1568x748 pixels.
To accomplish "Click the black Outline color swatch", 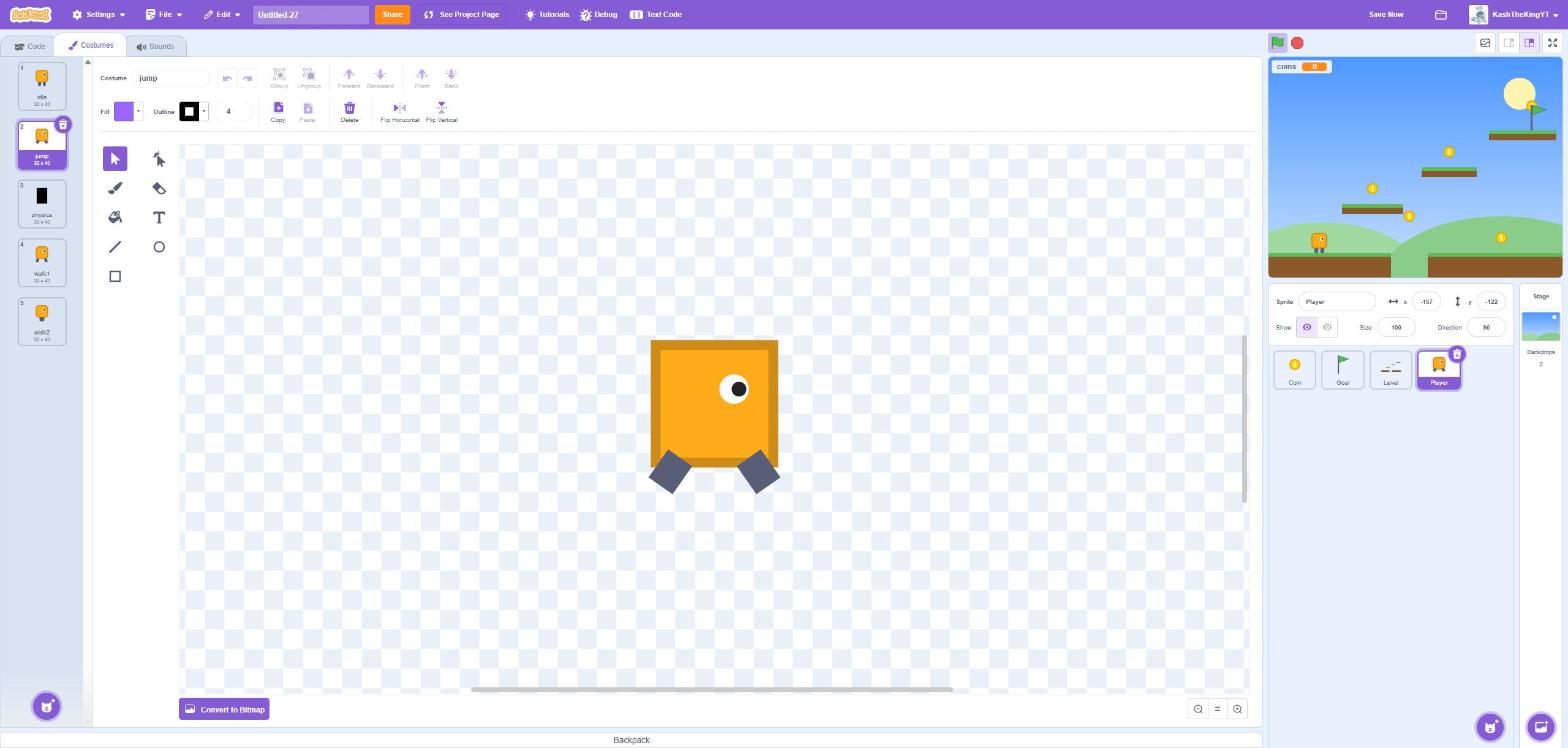I will [x=189, y=112].
